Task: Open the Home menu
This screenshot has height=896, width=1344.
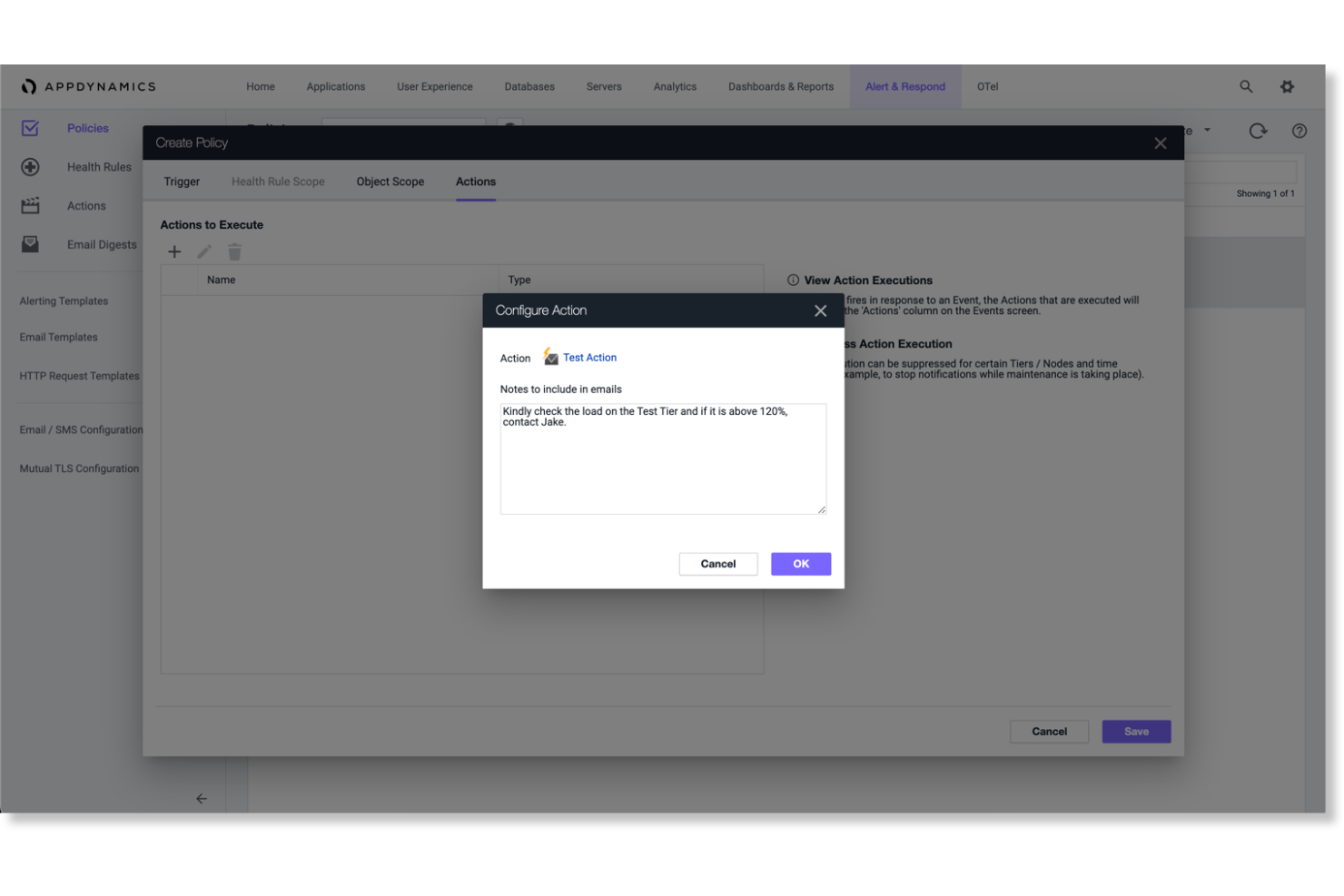Action: (261, 87)
